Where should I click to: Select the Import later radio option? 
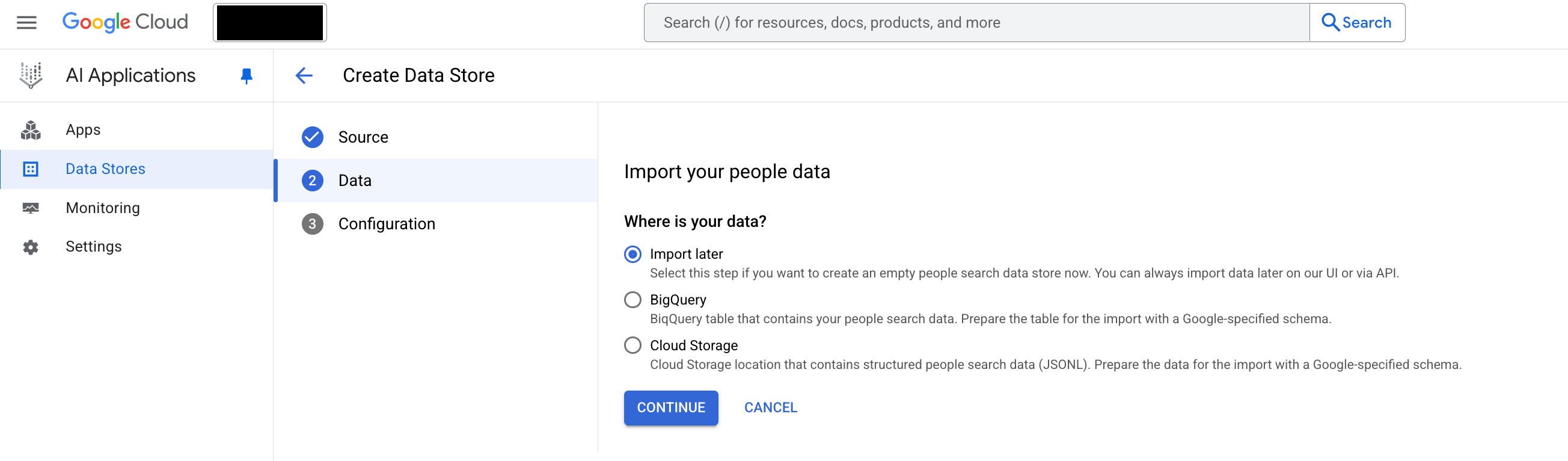[x=632, y=254]
